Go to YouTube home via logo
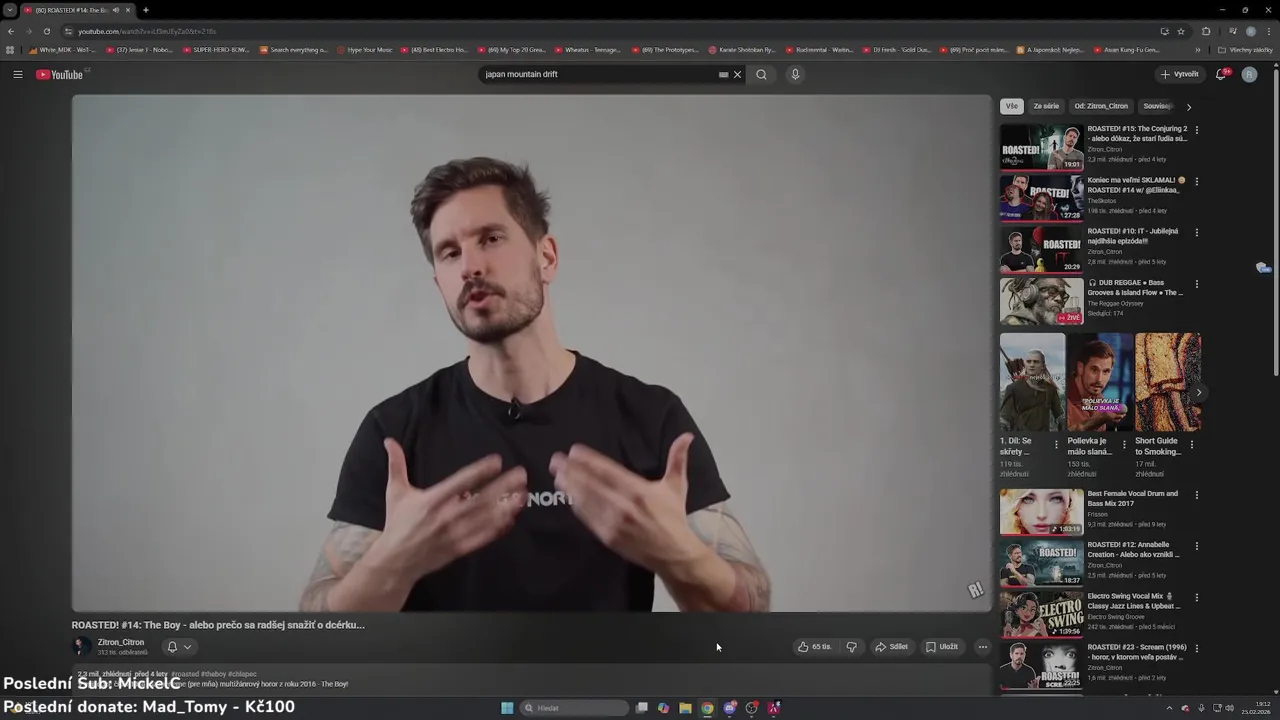This screenshot has width=1280, height=720. point(60,74)
